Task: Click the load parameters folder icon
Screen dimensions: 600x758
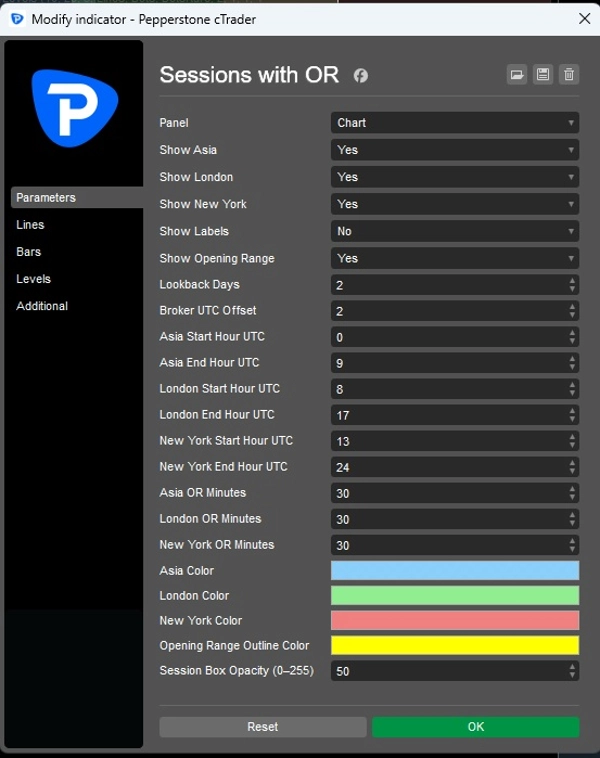Action: click(x=517, y=75)
